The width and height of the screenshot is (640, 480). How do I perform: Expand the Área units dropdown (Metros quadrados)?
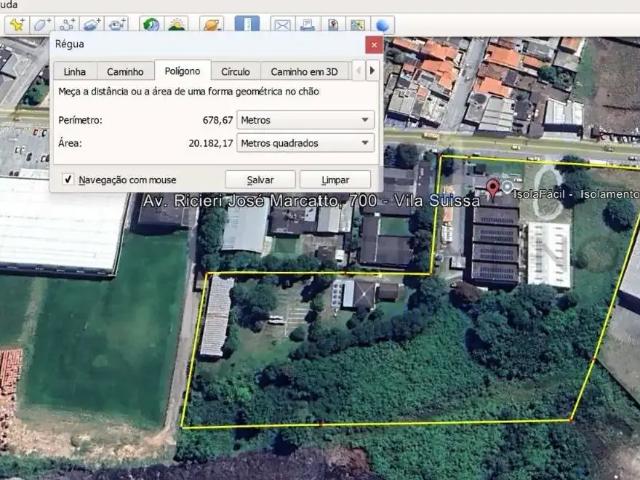click(x=306, y=143)
